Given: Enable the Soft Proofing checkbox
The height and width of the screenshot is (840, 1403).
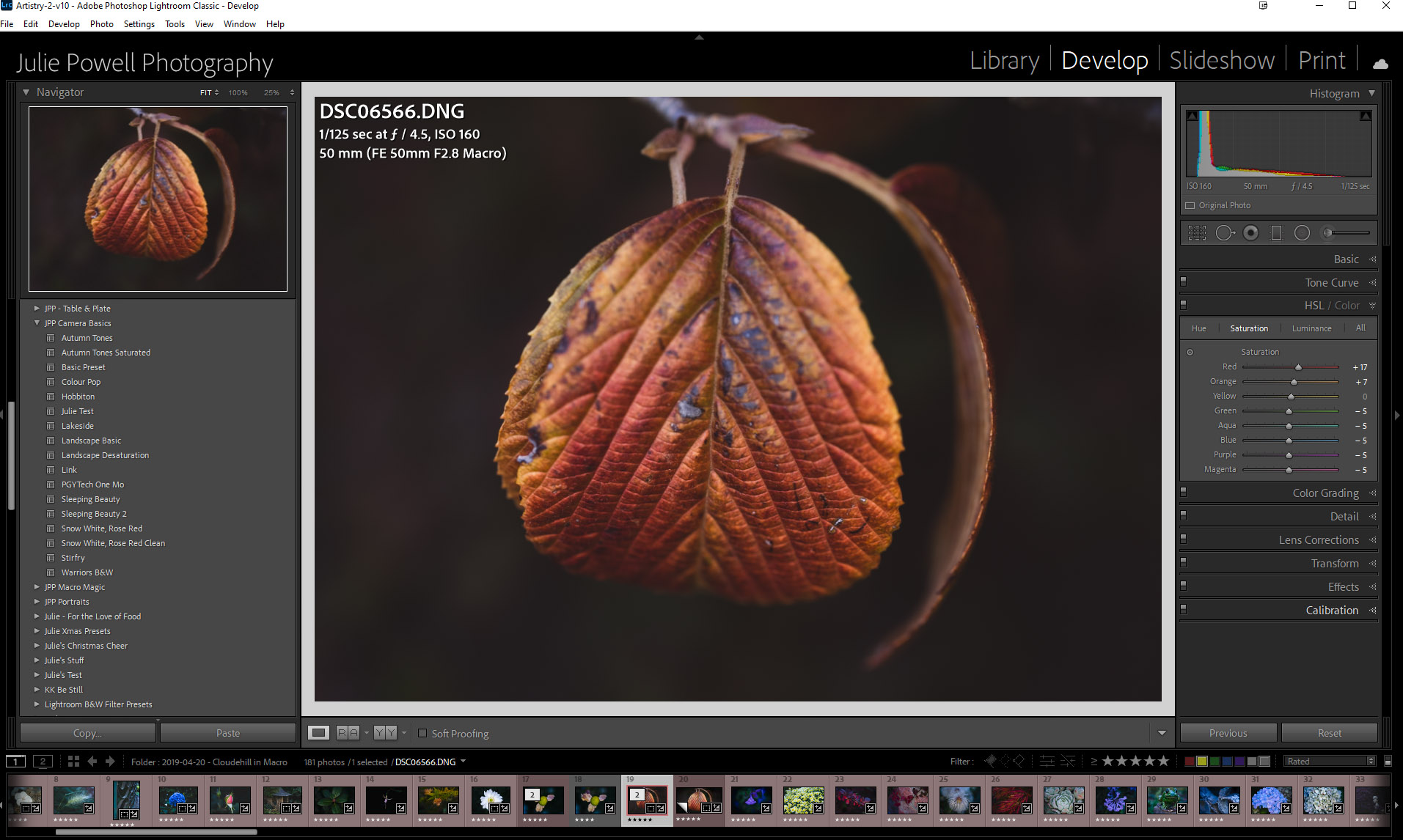Looking at the screenshot, I should (x=422, y=733).
